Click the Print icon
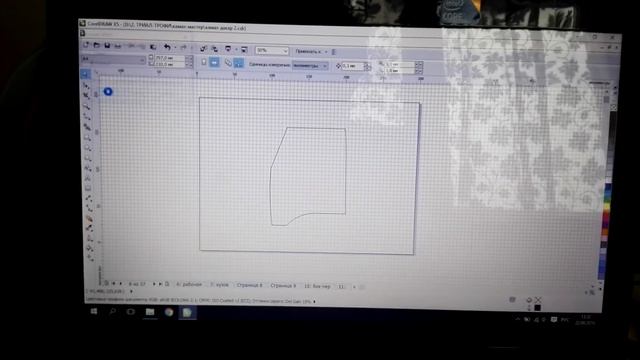Image resolution: width=640 pixels, height=360 pixels. 118,46
